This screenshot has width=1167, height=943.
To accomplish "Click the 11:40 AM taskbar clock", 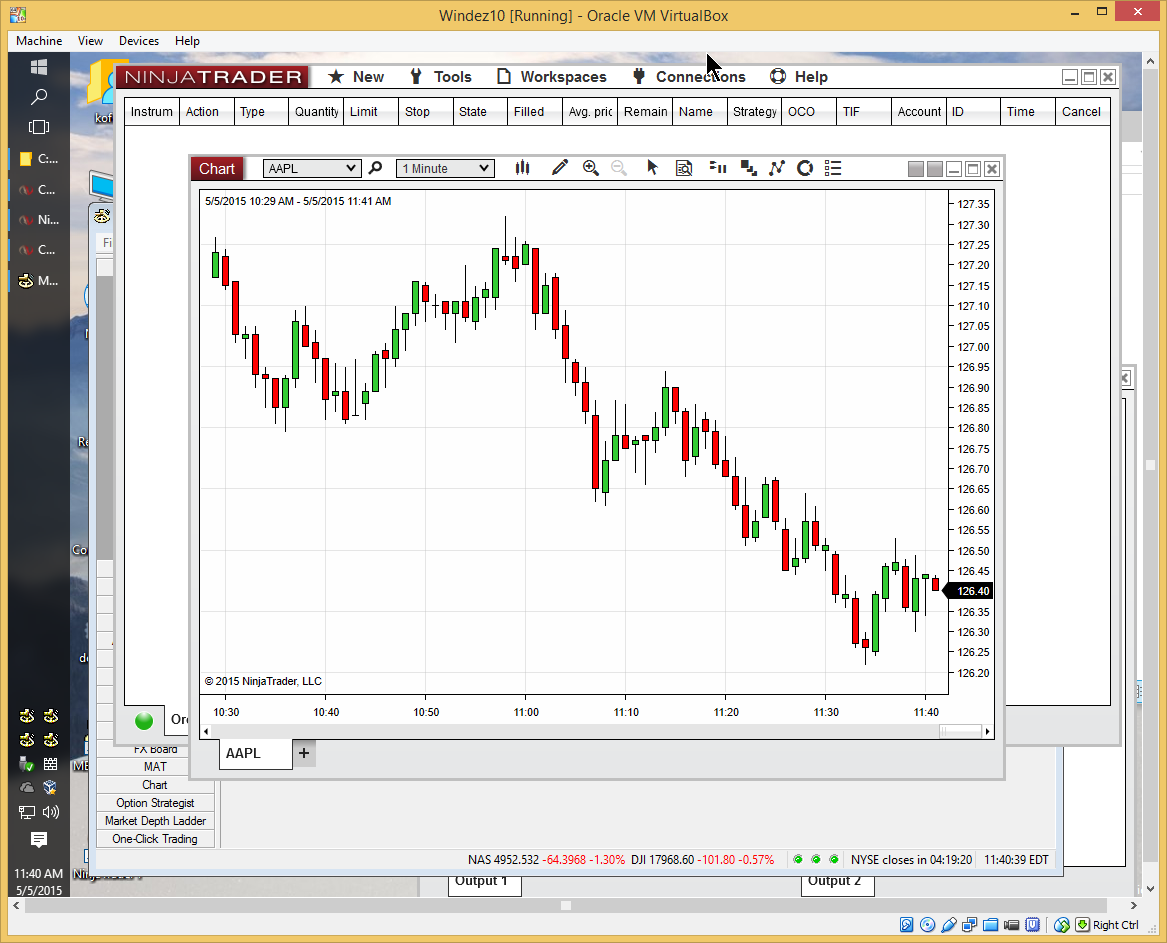I will coord(39,873).
